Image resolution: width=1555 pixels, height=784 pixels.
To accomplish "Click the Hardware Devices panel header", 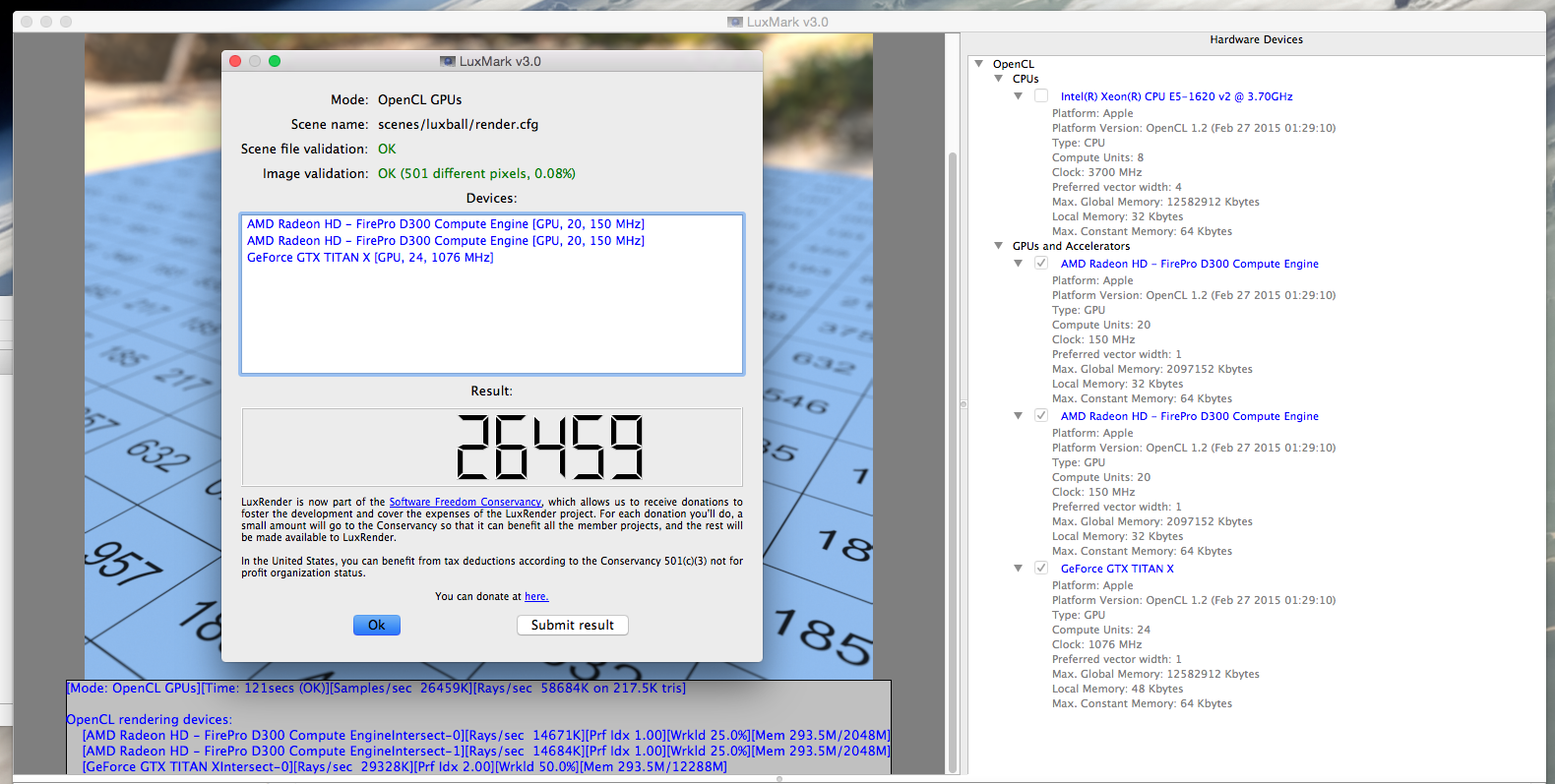I will (1256, 39).
